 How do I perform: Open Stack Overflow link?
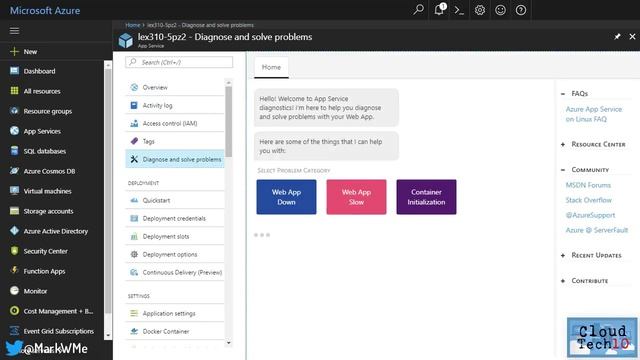[x=589, y=200]
